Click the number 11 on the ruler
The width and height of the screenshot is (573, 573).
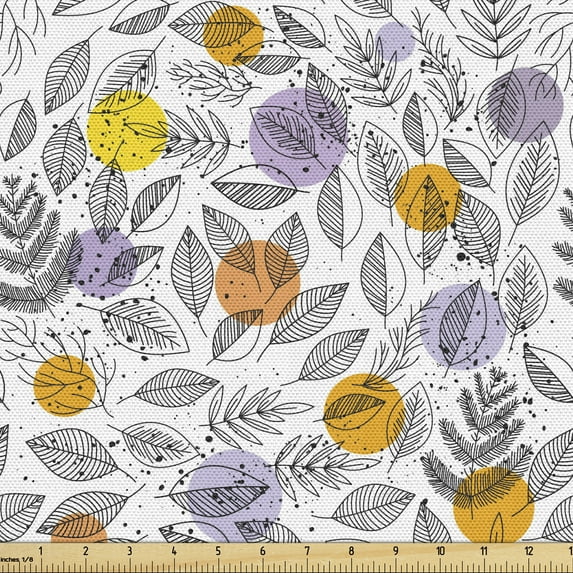point(484,551)
